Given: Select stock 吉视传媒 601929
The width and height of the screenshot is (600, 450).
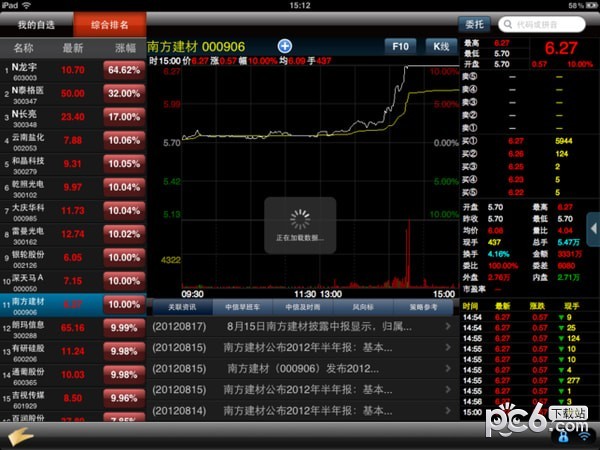Looking at the screenshot, I should 73,398.
